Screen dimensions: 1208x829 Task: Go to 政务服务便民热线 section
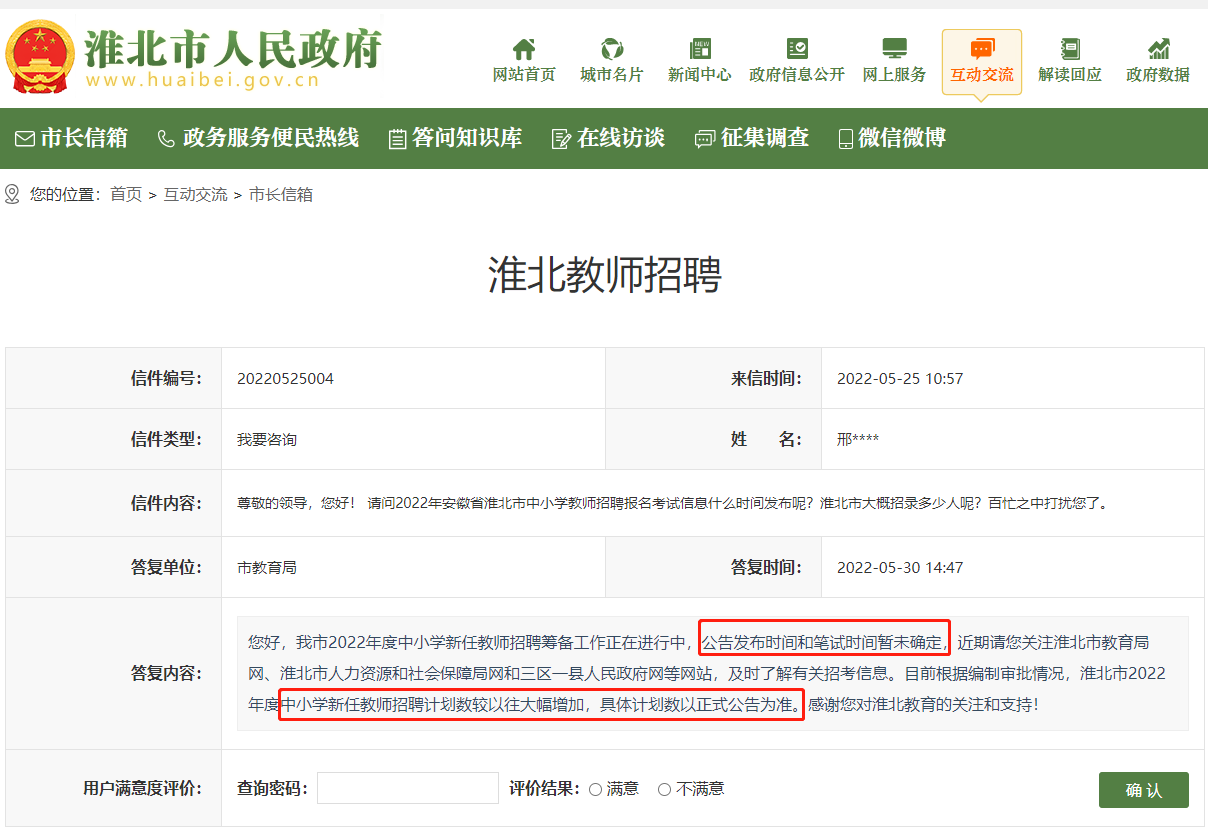tap(258, 138)
